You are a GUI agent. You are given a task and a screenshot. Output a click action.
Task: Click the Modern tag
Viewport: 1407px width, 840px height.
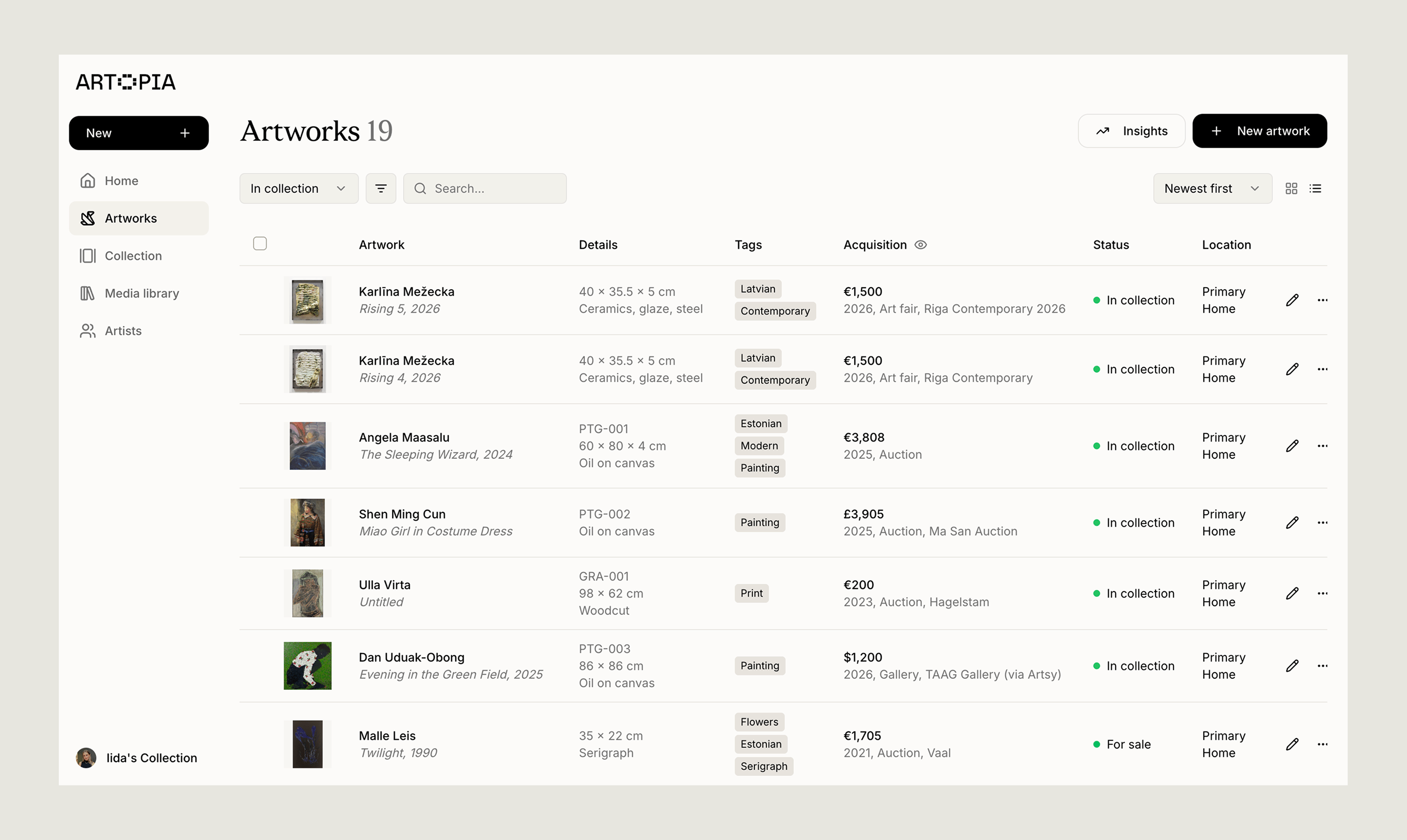[759, 446]
